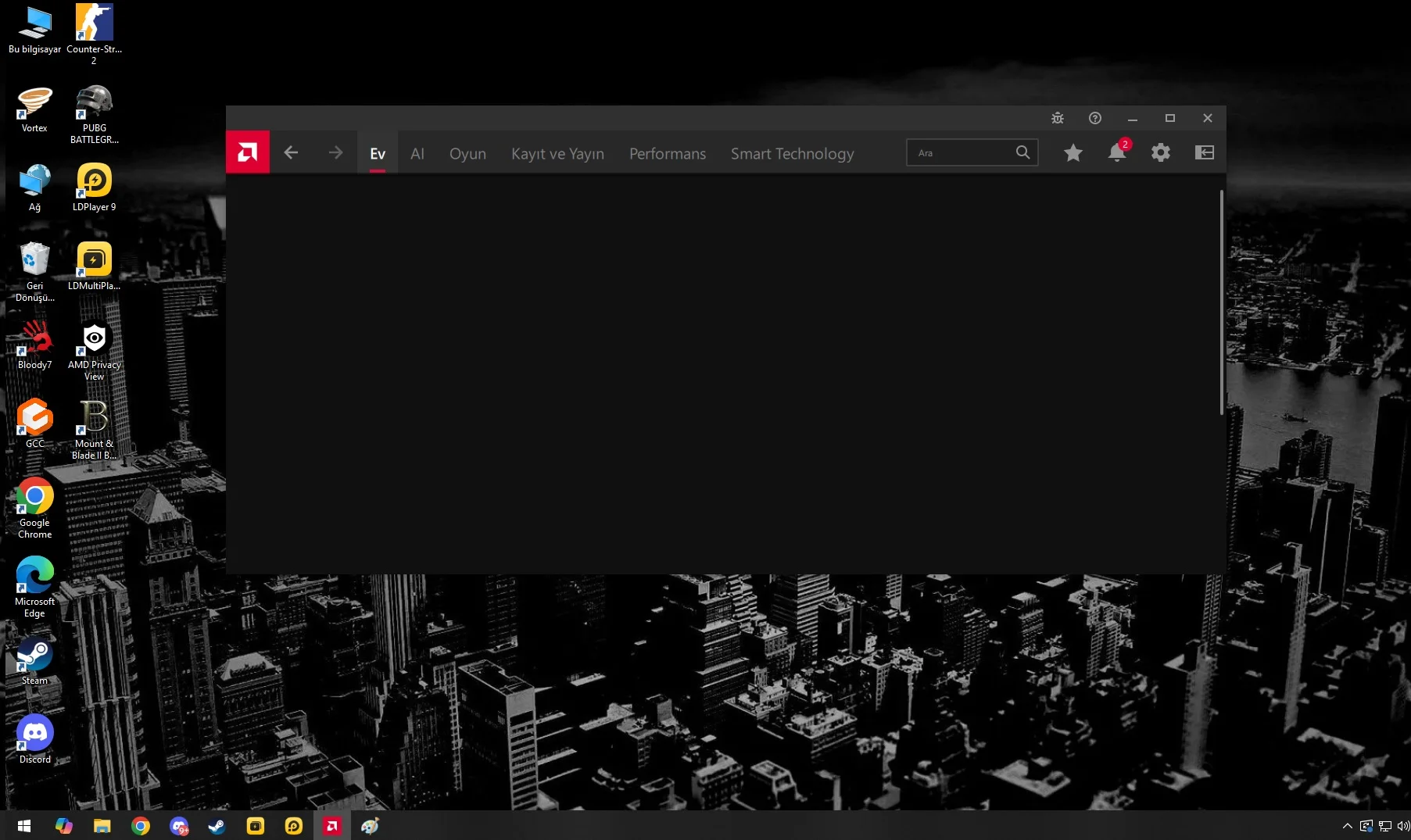This screenshot has width=1411, height=840.
Task: Open the help question mark icon
Action: pos(1095,118)
